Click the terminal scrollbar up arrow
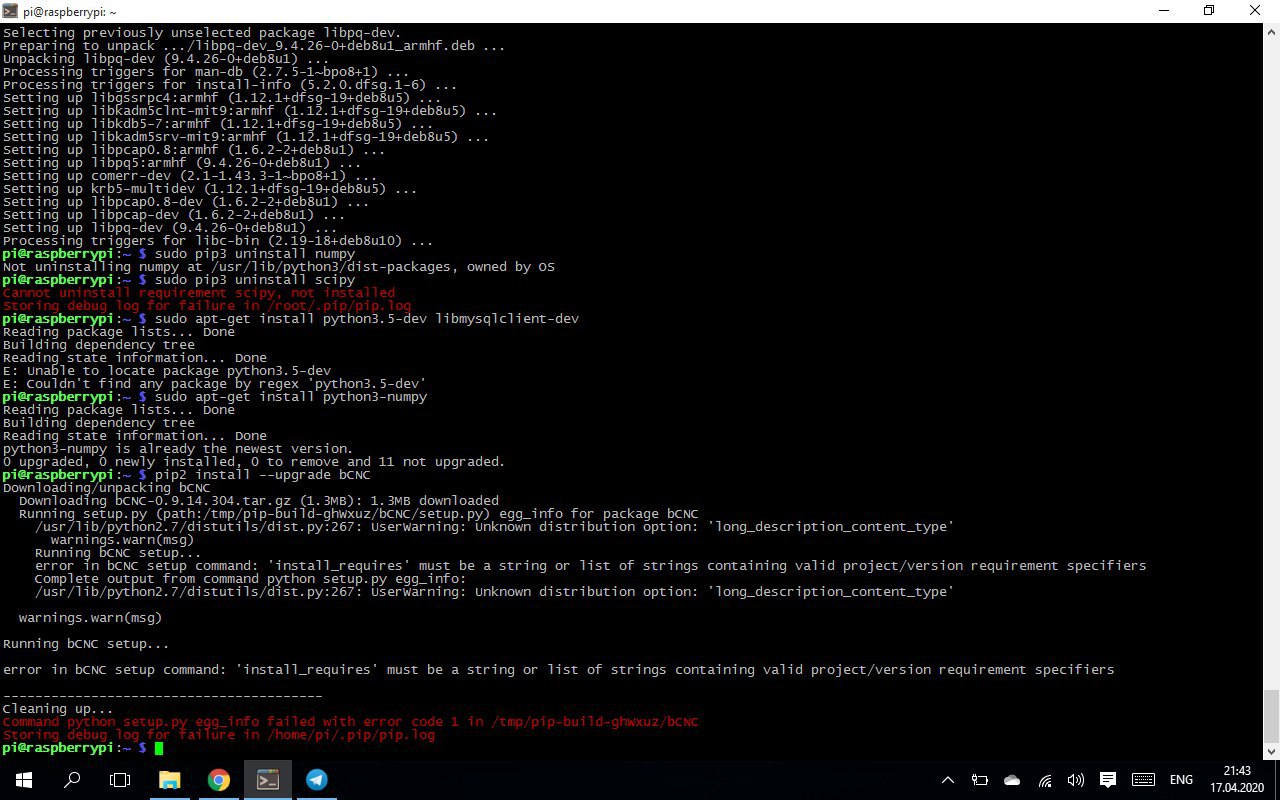The height and width of the screenshot is (800, 1280). [x=1271, y=33]
